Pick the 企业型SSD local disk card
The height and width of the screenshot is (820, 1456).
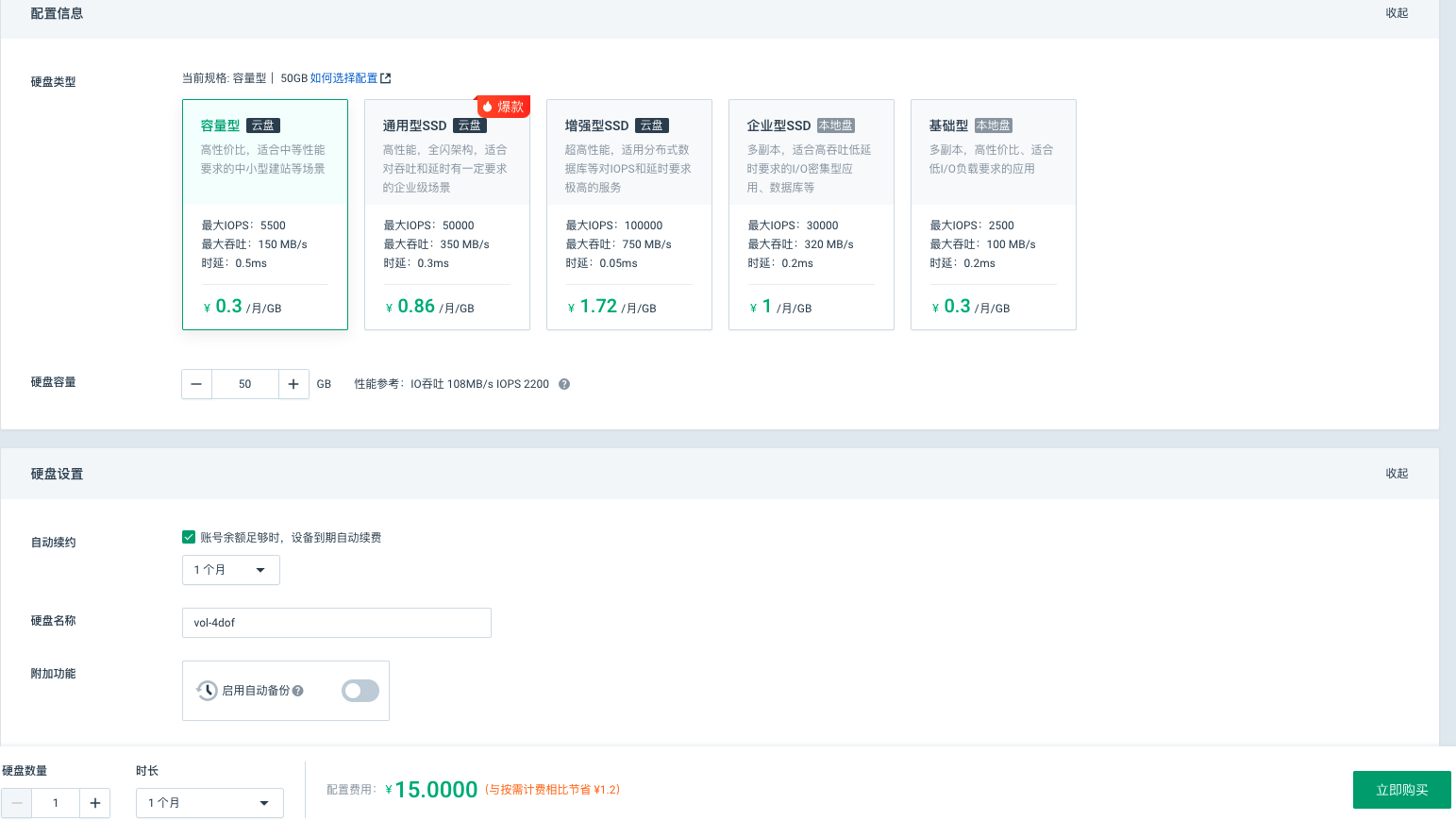(812, 214)
